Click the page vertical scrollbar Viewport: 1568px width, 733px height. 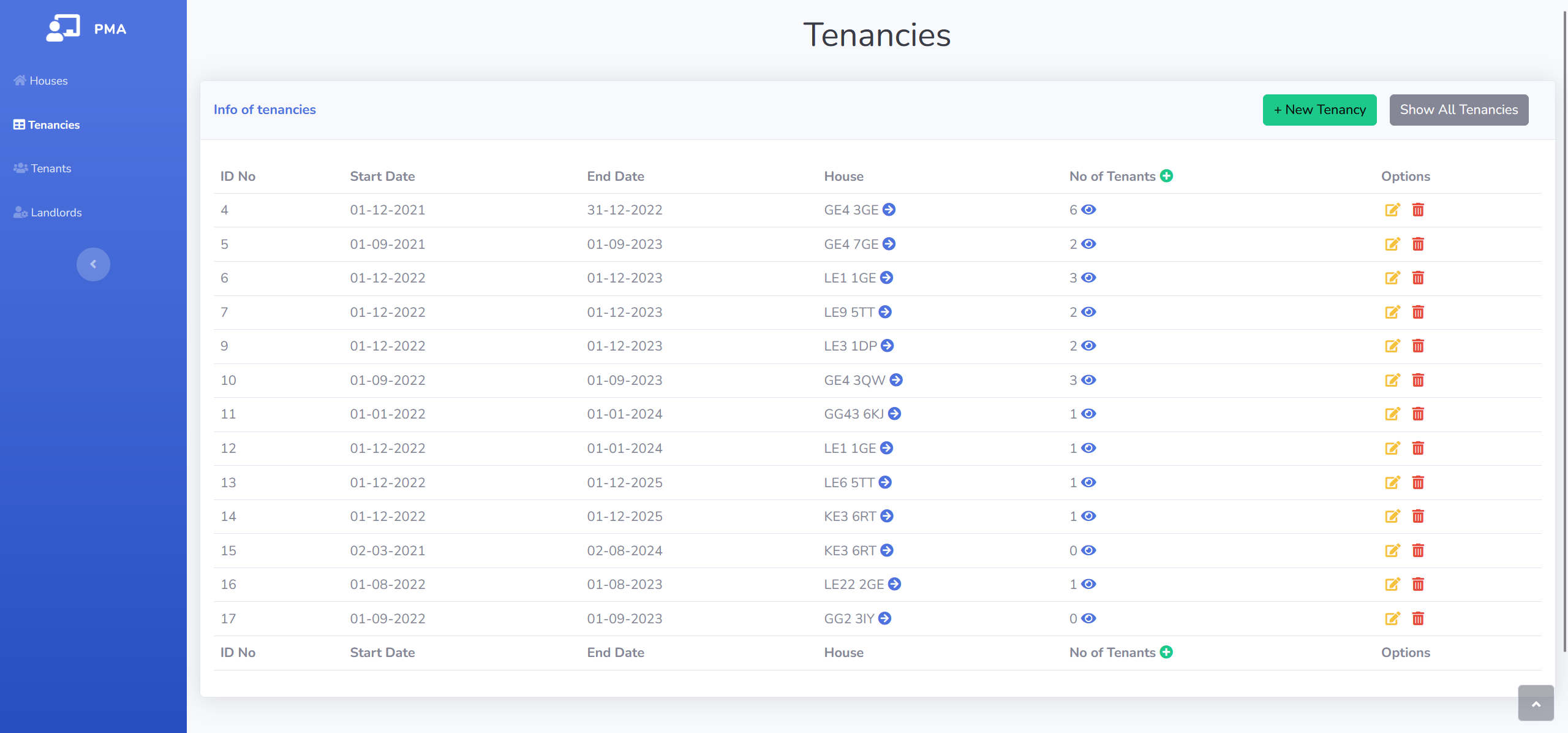[x=1564, y=331]
